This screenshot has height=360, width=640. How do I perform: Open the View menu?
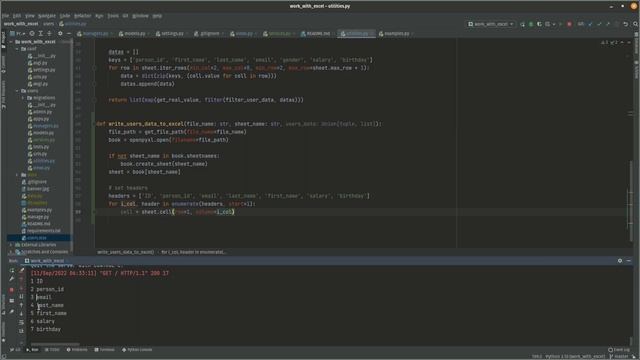pos(30,16)
